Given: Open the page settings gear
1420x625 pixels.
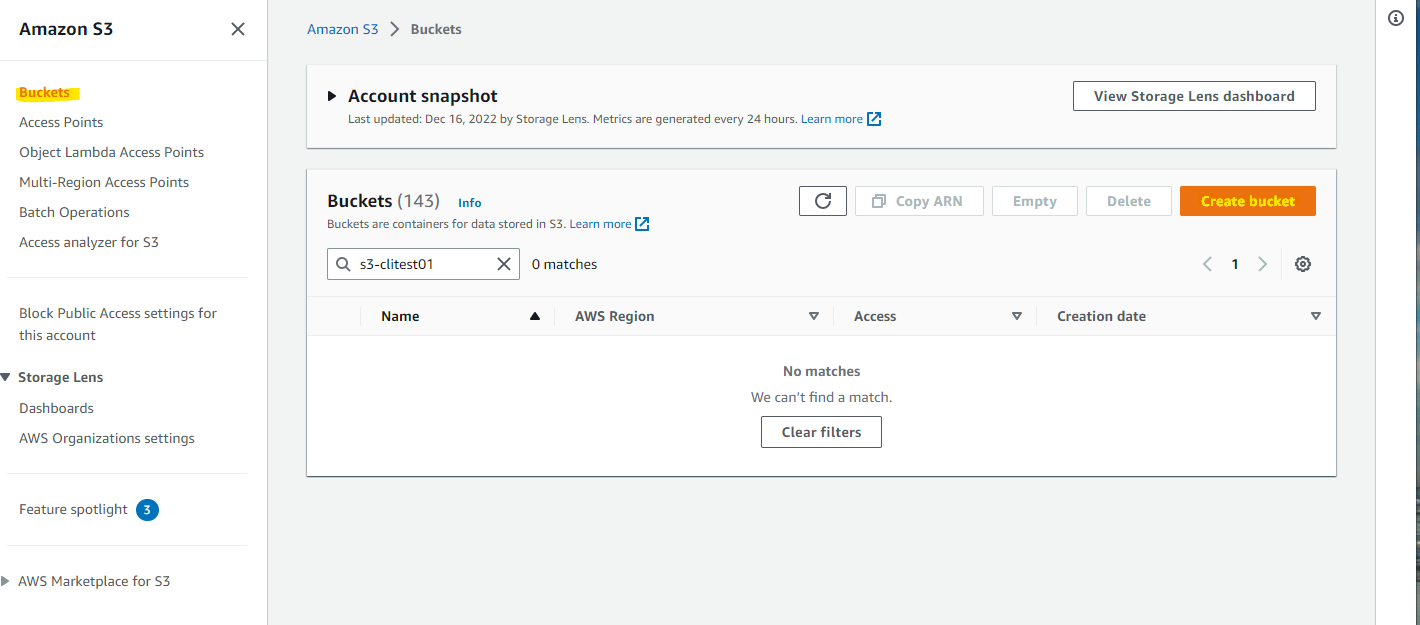Looking at the screenshot, I should (x=1302, y=263).
